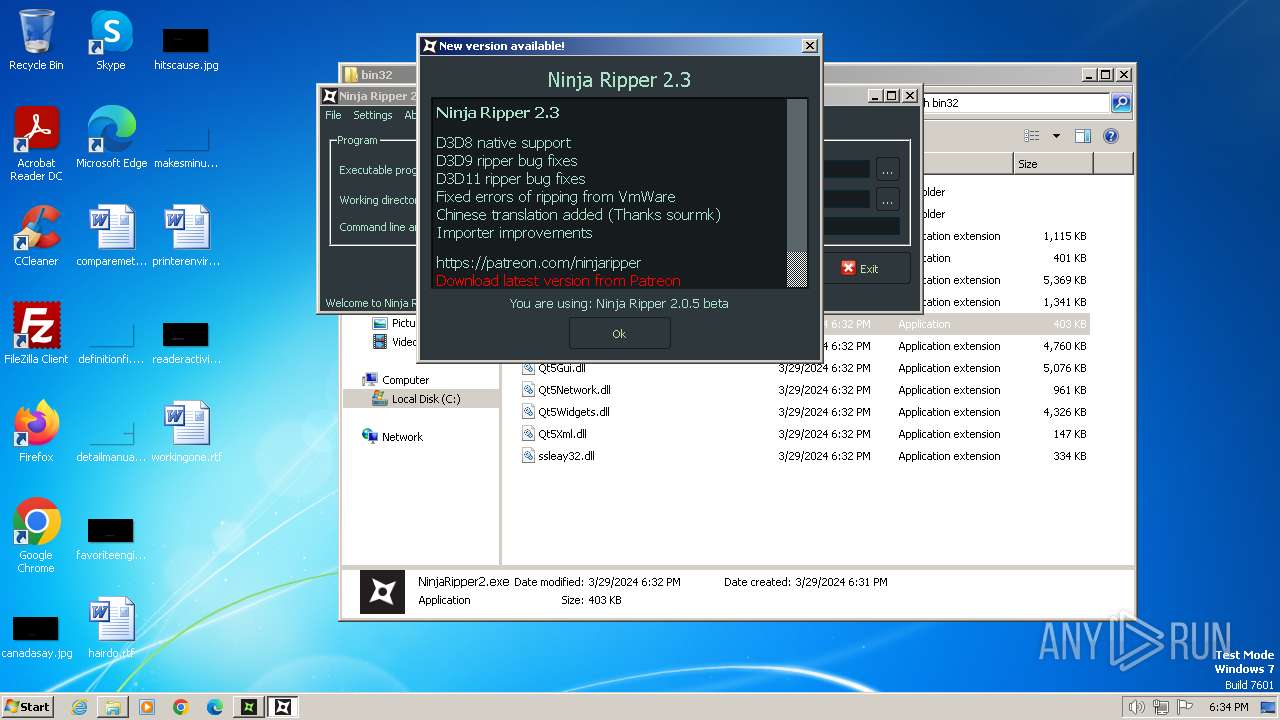The height and width of the screenshot is (720, 1280).
Task: Open printerenvir Word document on desktop
Action: 186,236
